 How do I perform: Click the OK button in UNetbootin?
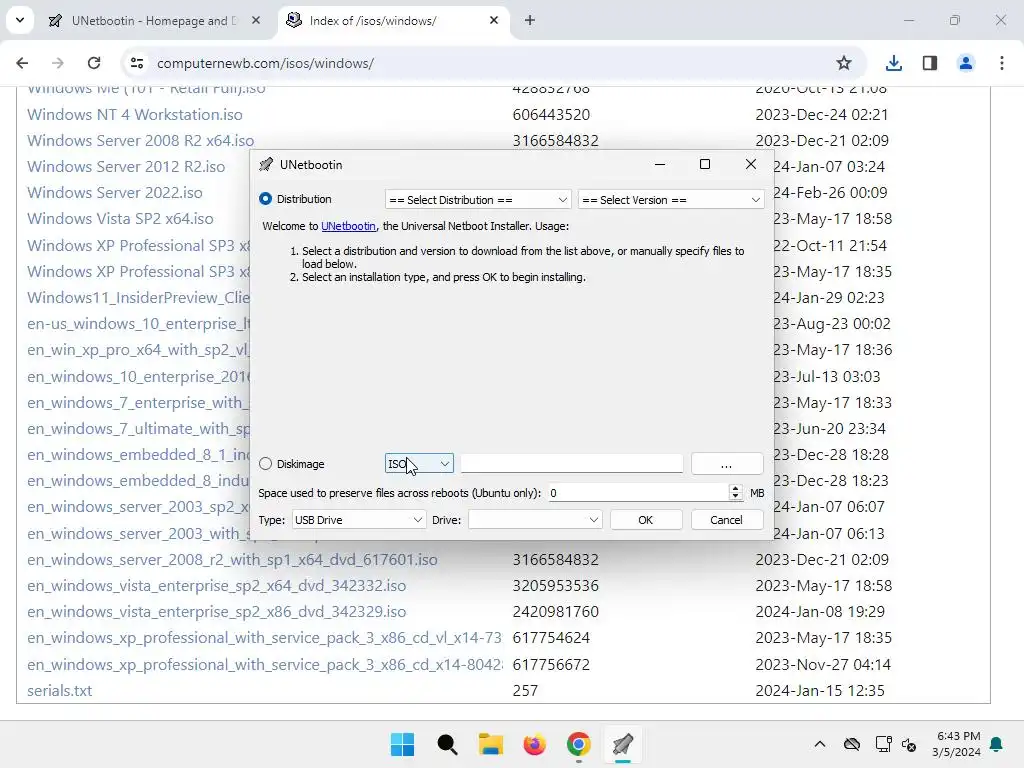(646, 520)
